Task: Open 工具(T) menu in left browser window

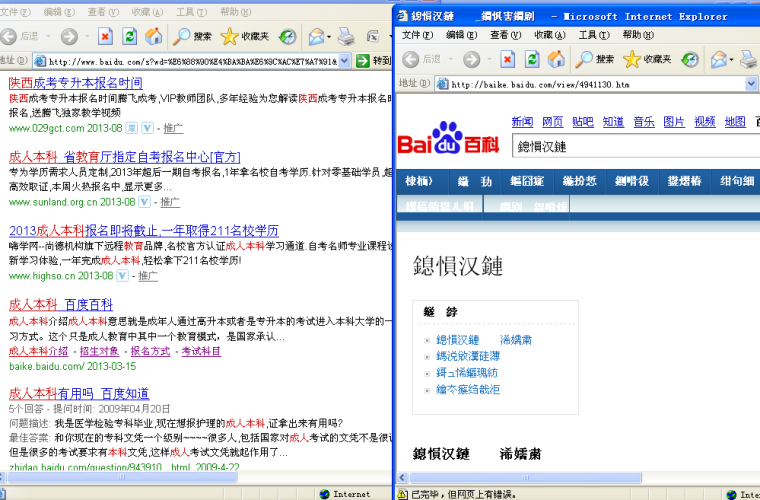Action: coord(191,12)
